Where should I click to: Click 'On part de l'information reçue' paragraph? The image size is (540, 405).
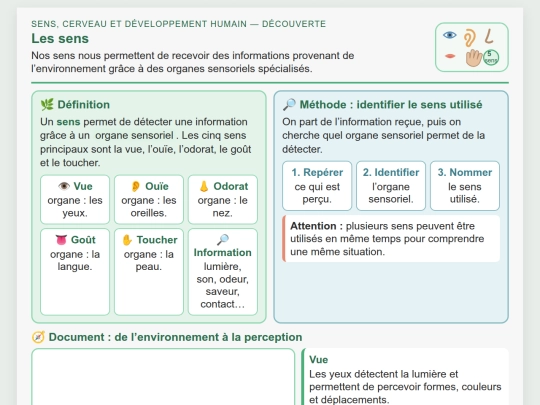[384, 135]
